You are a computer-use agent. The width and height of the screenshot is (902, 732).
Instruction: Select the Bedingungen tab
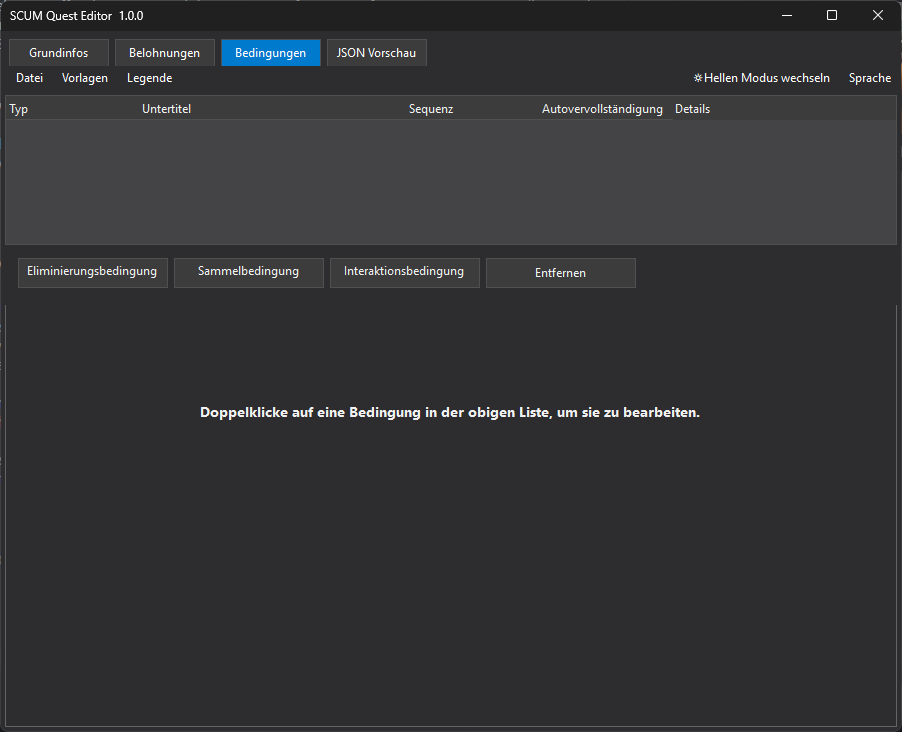coord(270,53)
